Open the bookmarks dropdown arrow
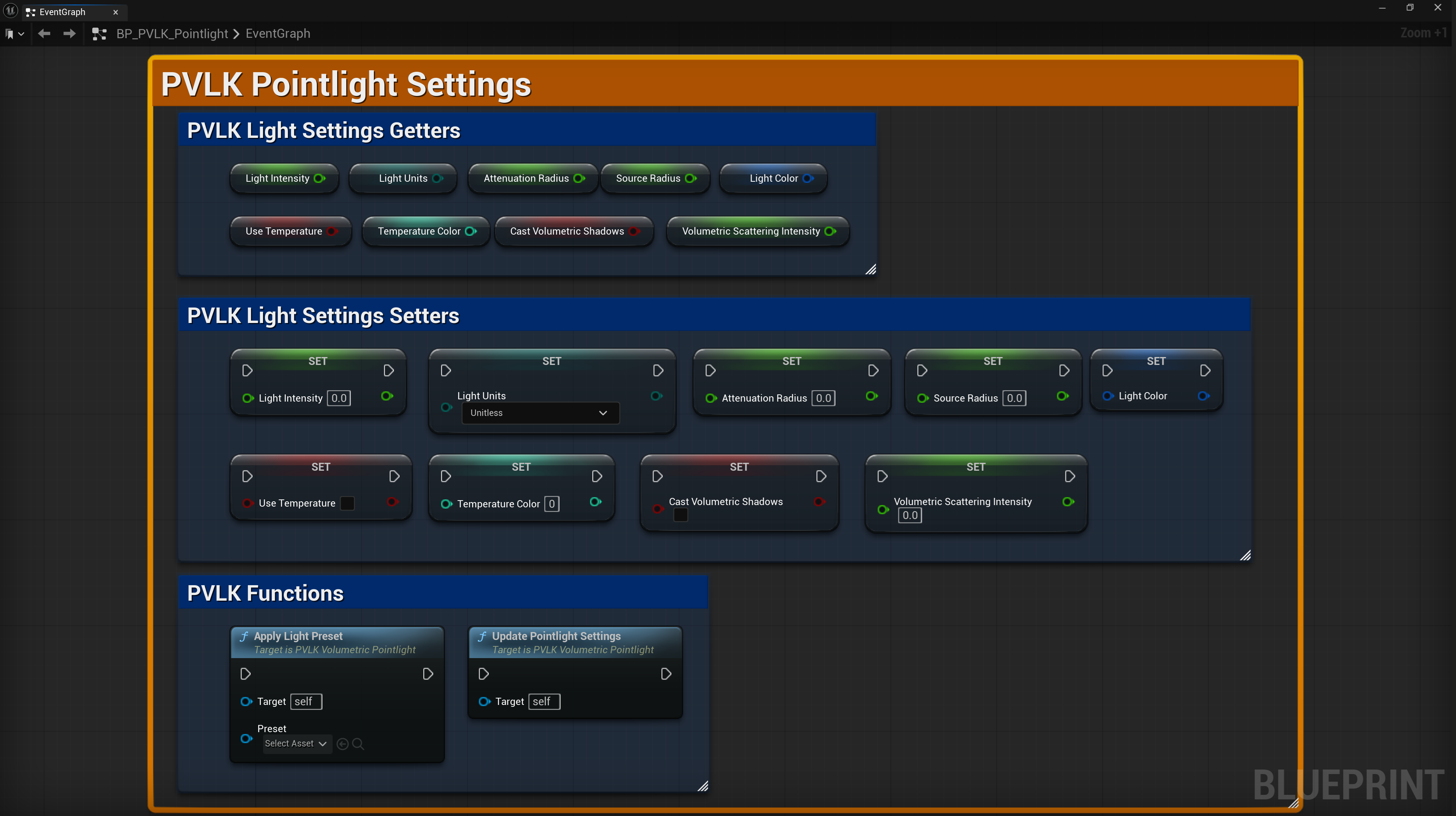This screenshot has width=1456, height=816. click(22, 34)
